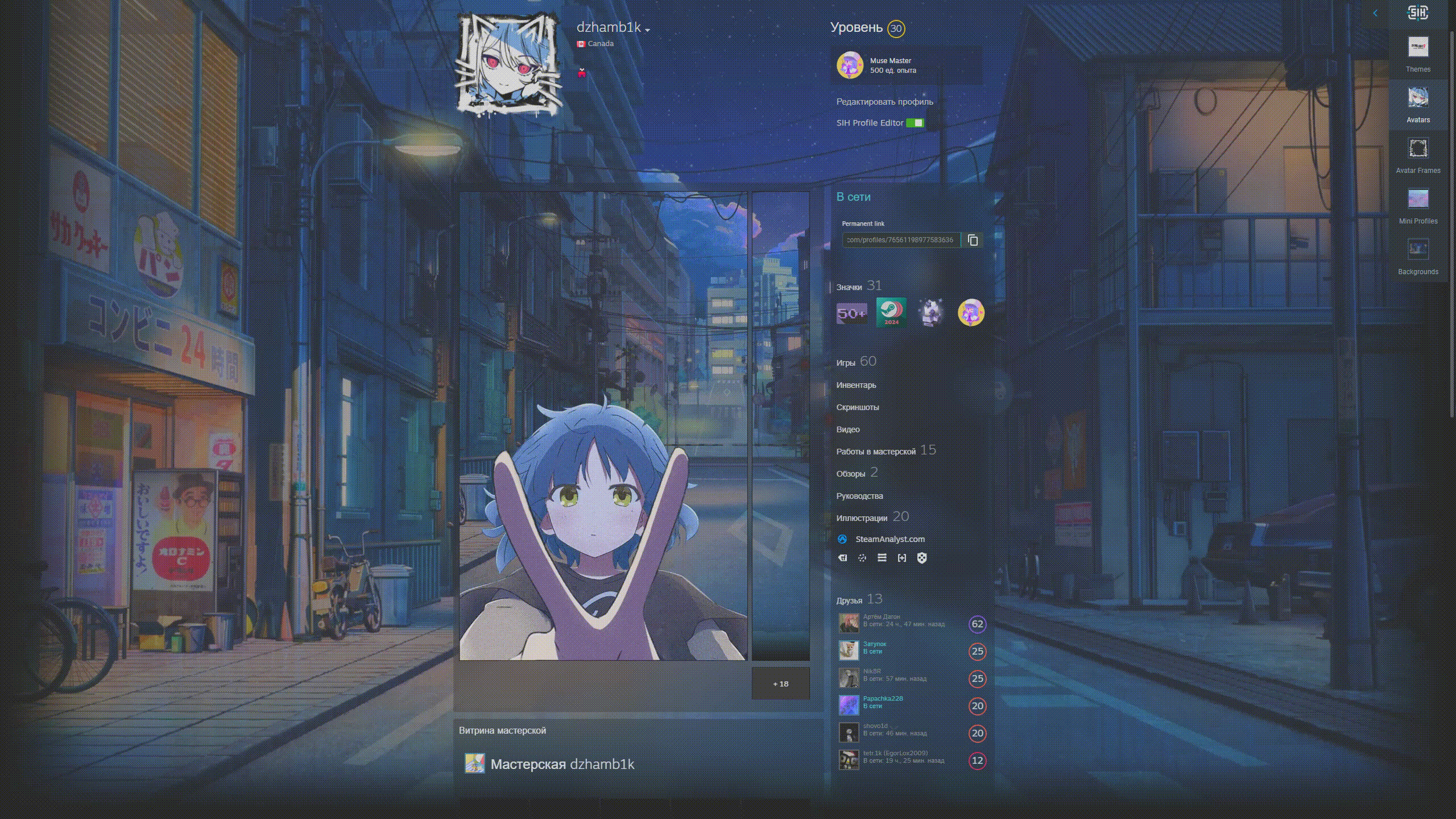Open Мастерская dzhamb1k workshop link
1456x819 pixels.
(562, 764)
